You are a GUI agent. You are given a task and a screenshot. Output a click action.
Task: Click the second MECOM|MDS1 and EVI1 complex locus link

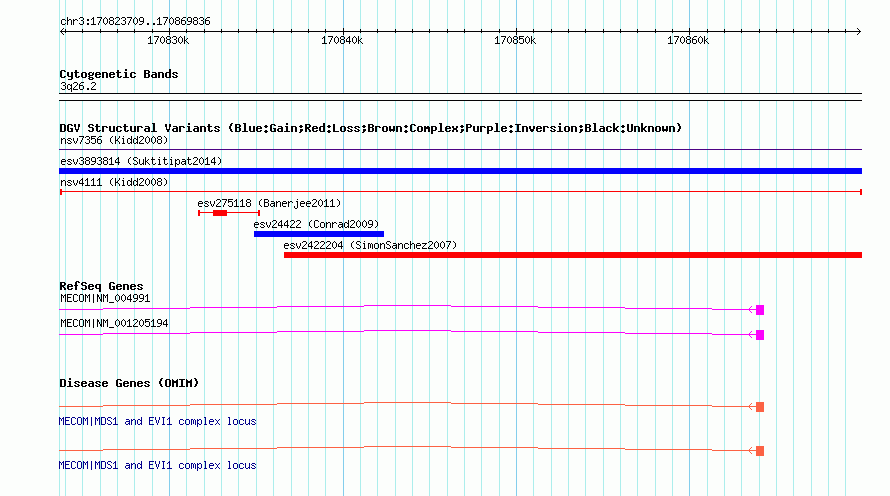point(157,465)
